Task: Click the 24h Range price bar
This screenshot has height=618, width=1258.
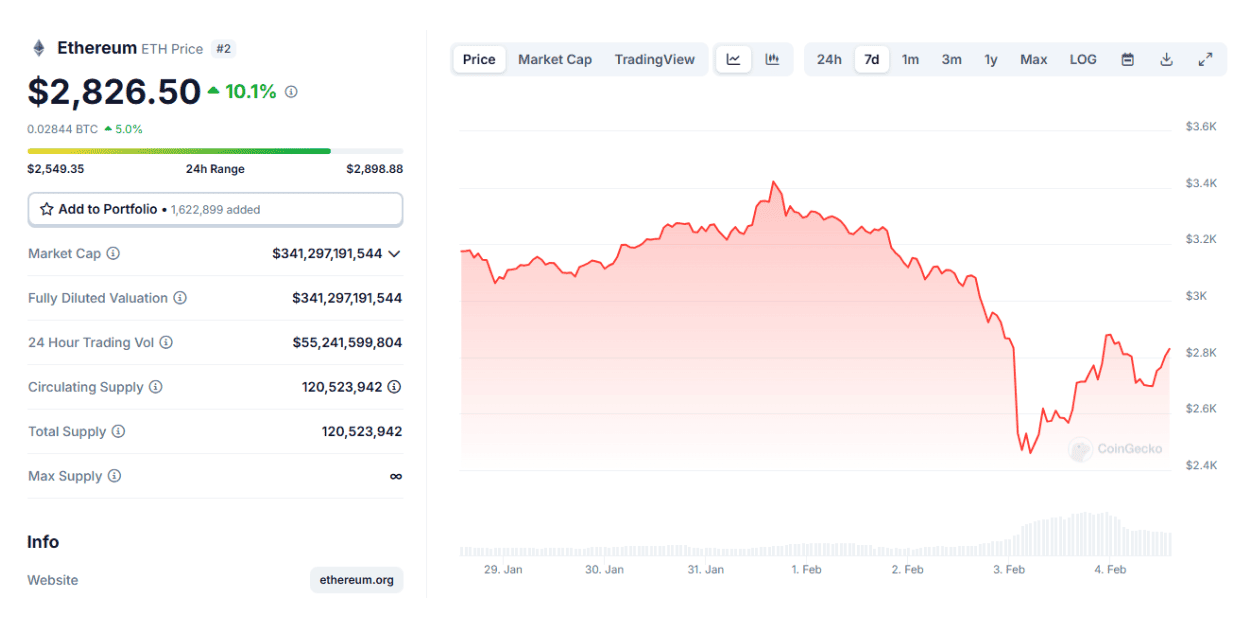Action: [x=215, y=150]
